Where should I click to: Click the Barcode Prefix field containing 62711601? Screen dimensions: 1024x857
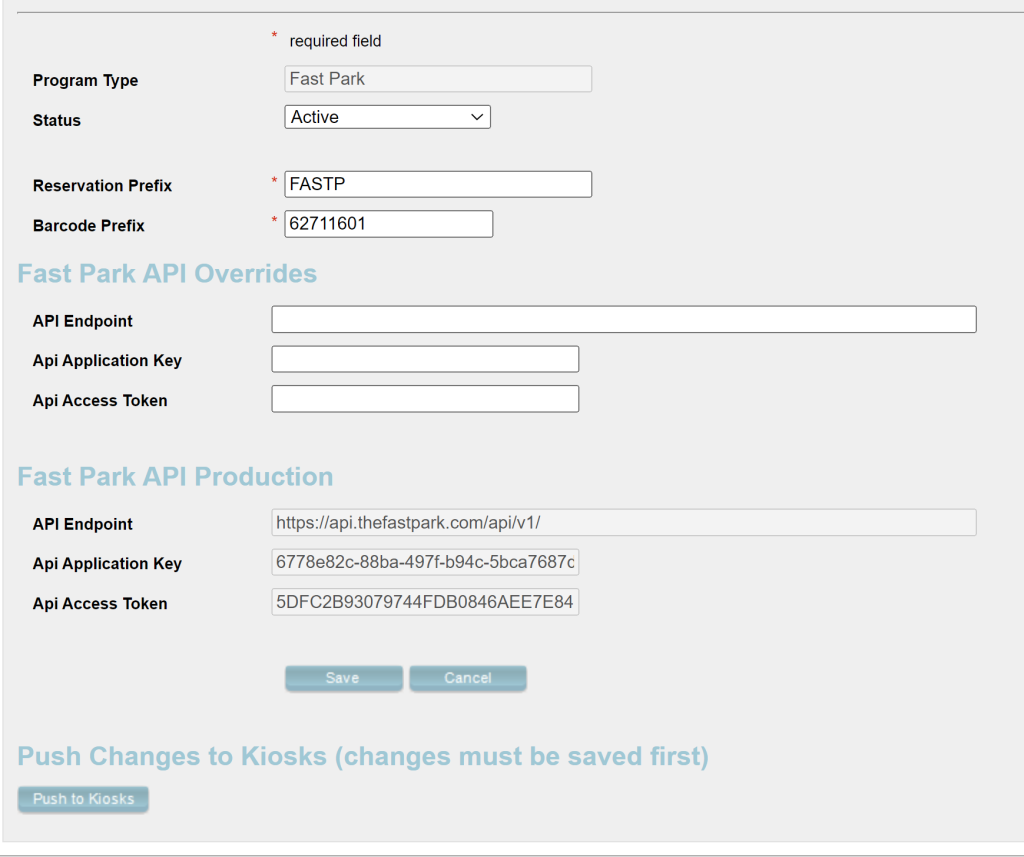[389, 224]
